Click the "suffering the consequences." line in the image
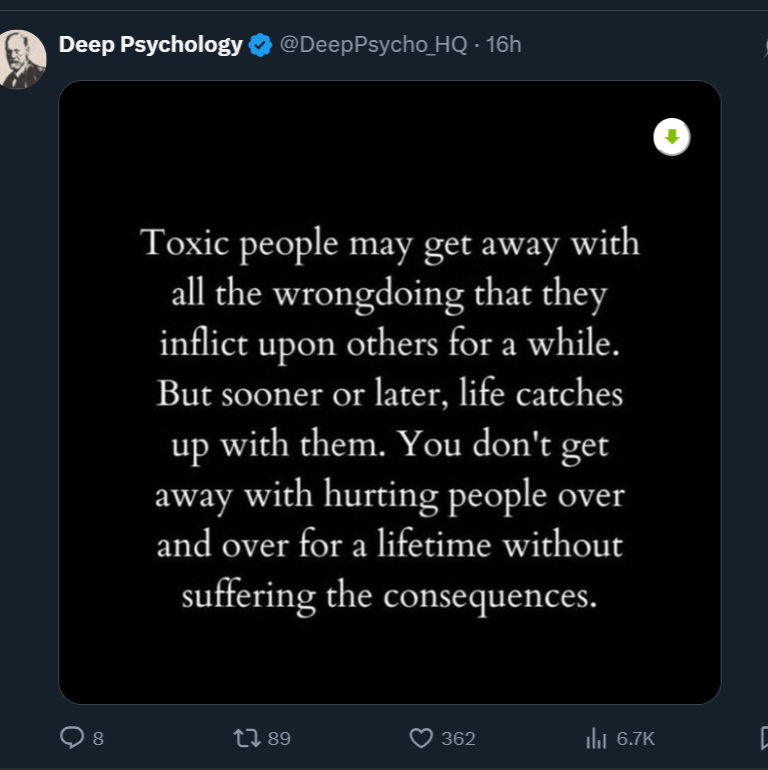The image size is (768, 770). [x=389, y=596]
